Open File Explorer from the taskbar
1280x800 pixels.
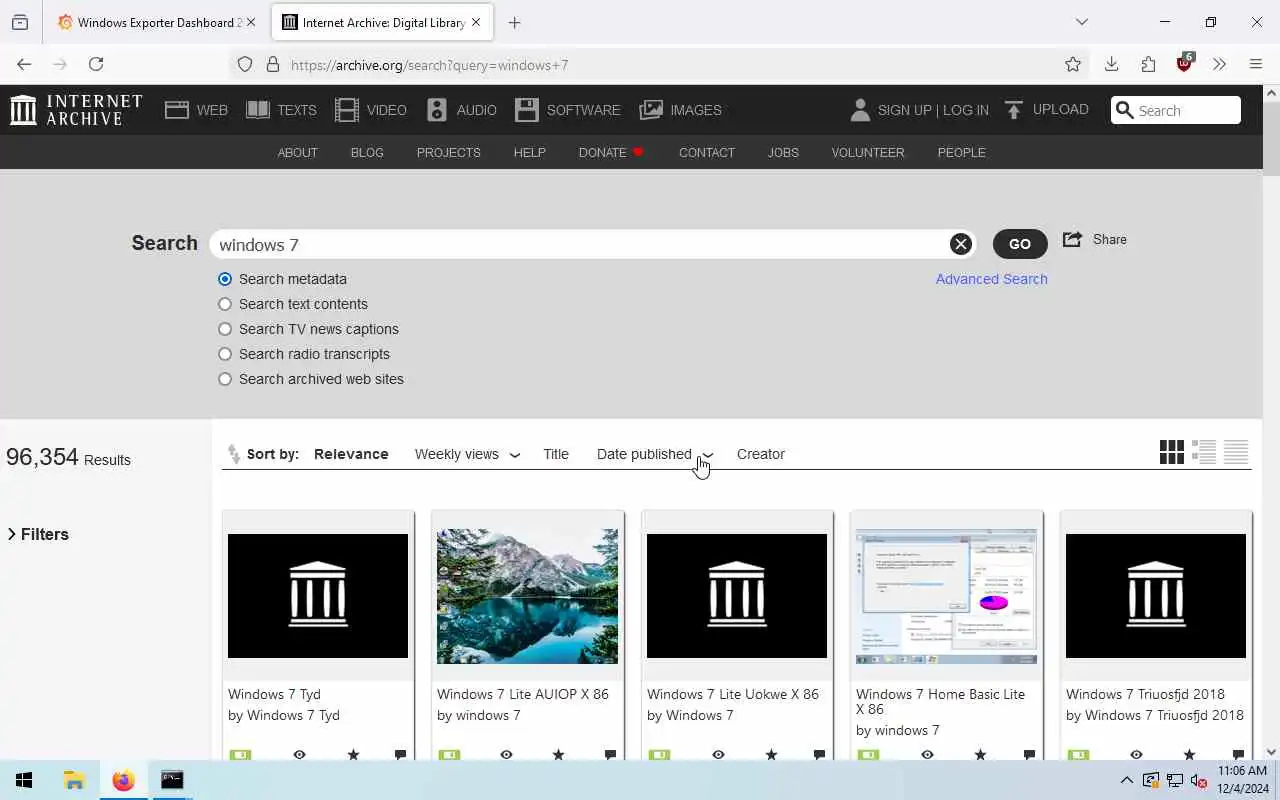coord(74,780)
